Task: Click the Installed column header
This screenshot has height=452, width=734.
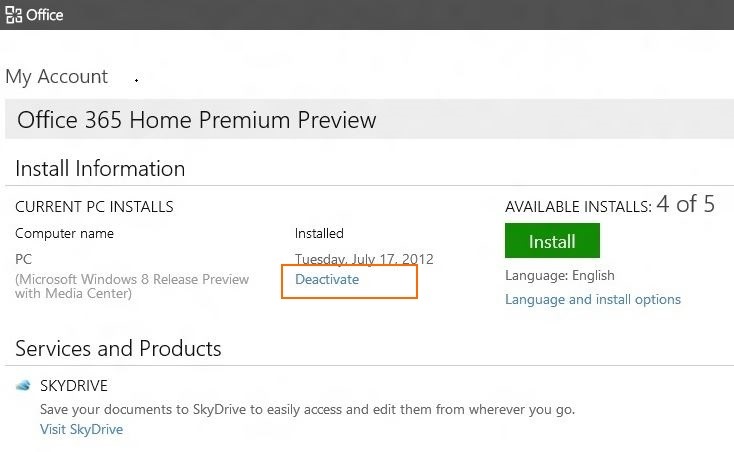Action: click(x=319, y=233)
